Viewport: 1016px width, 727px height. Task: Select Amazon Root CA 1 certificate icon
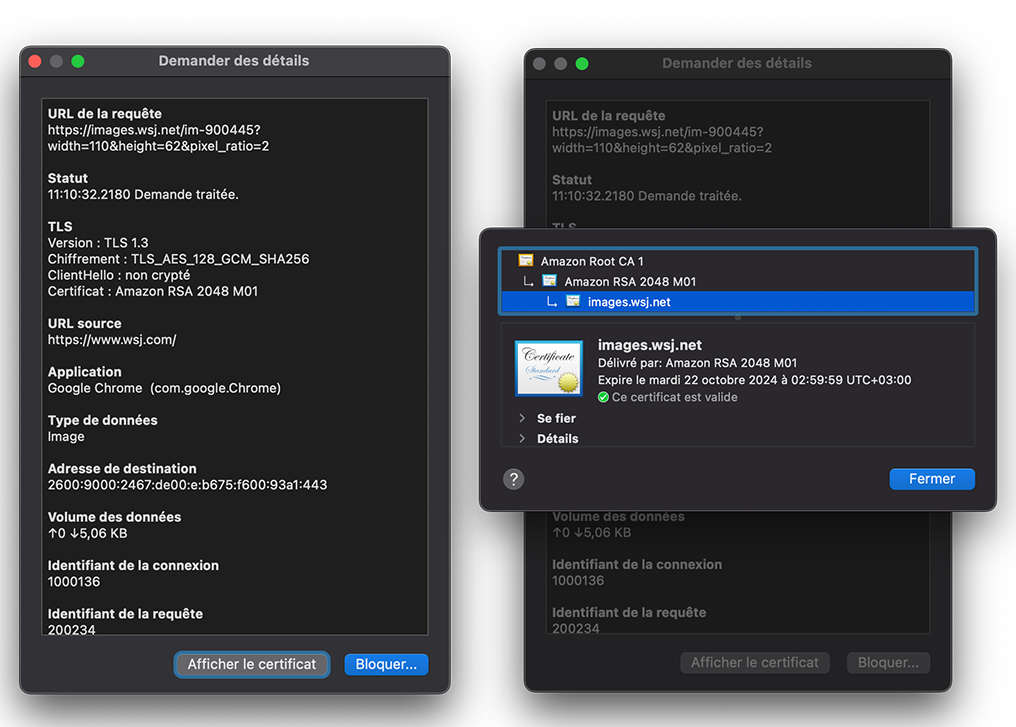pos(525,260)
